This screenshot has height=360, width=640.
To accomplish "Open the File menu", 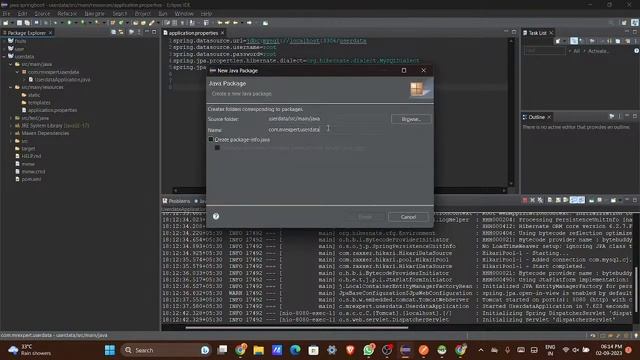I will click(6, 13).
